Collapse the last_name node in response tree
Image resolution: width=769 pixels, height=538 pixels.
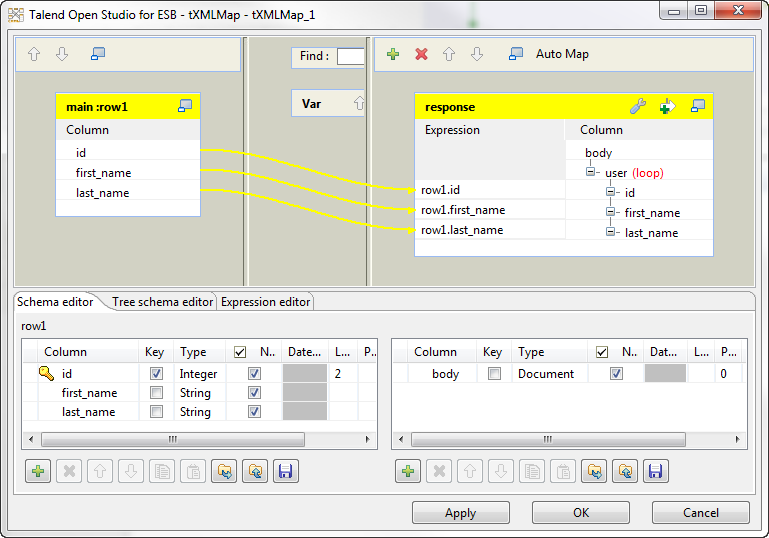612,232
